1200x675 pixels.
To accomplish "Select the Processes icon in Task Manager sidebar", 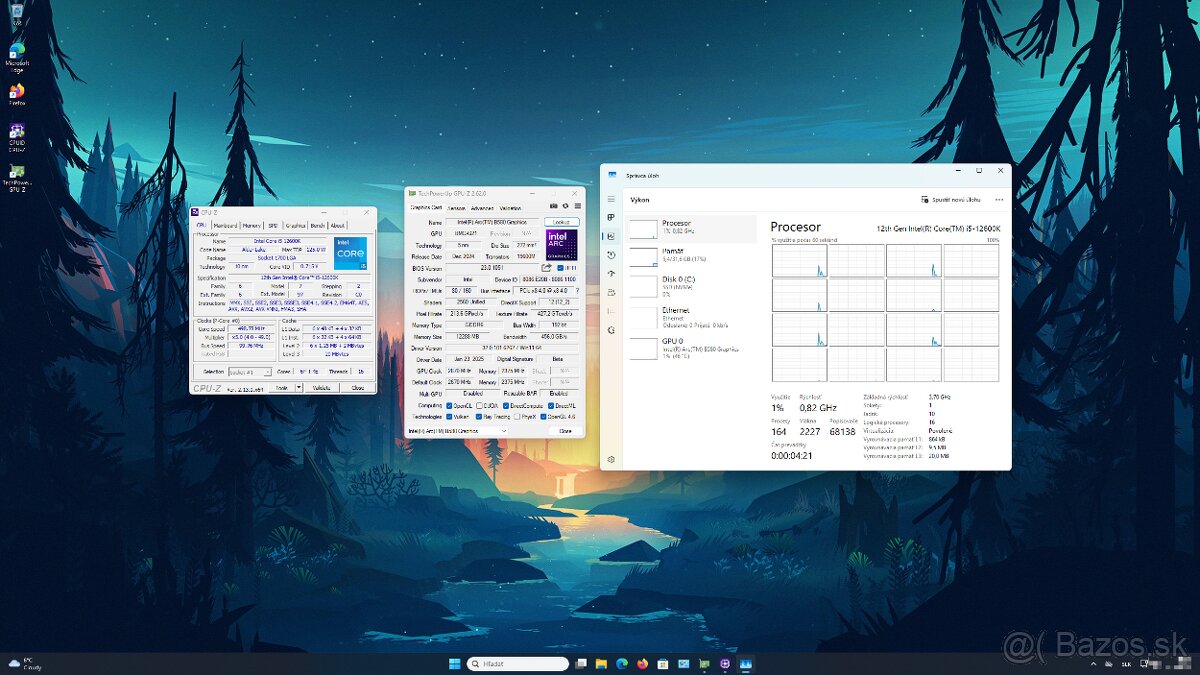I will tap(611, 218).
